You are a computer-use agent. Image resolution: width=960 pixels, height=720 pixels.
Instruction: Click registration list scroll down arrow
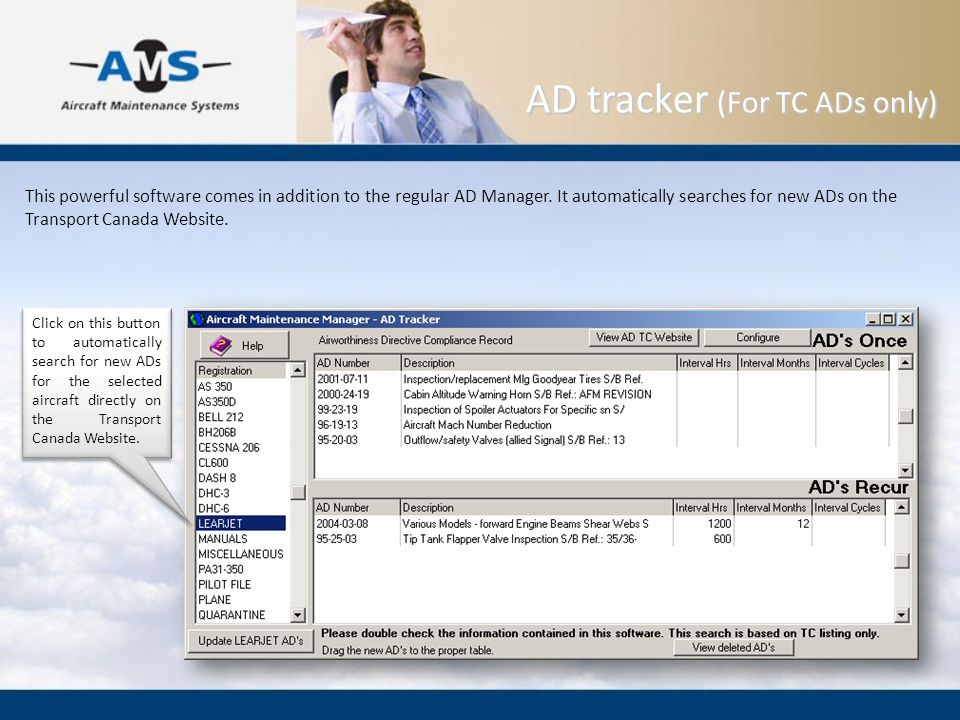(298, 615)
